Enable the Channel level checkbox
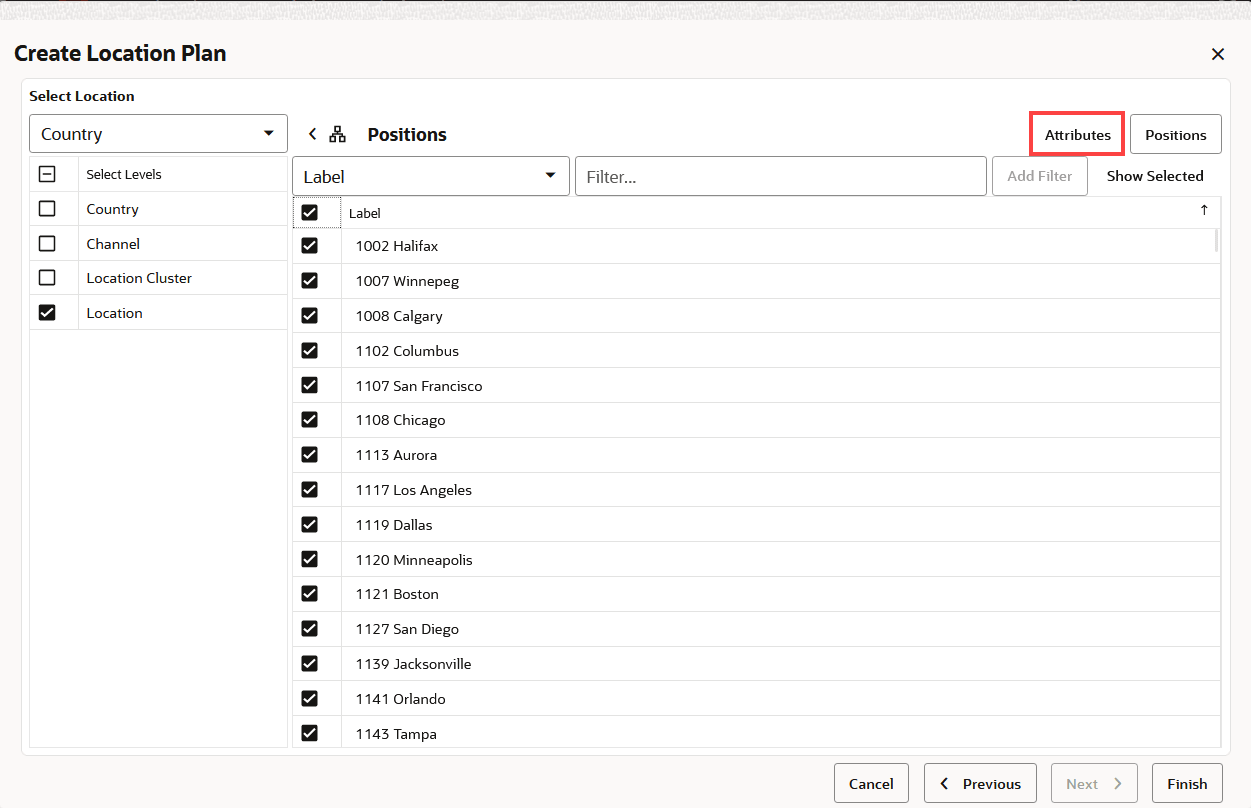 pyautogui.click(x=47, y=243)
